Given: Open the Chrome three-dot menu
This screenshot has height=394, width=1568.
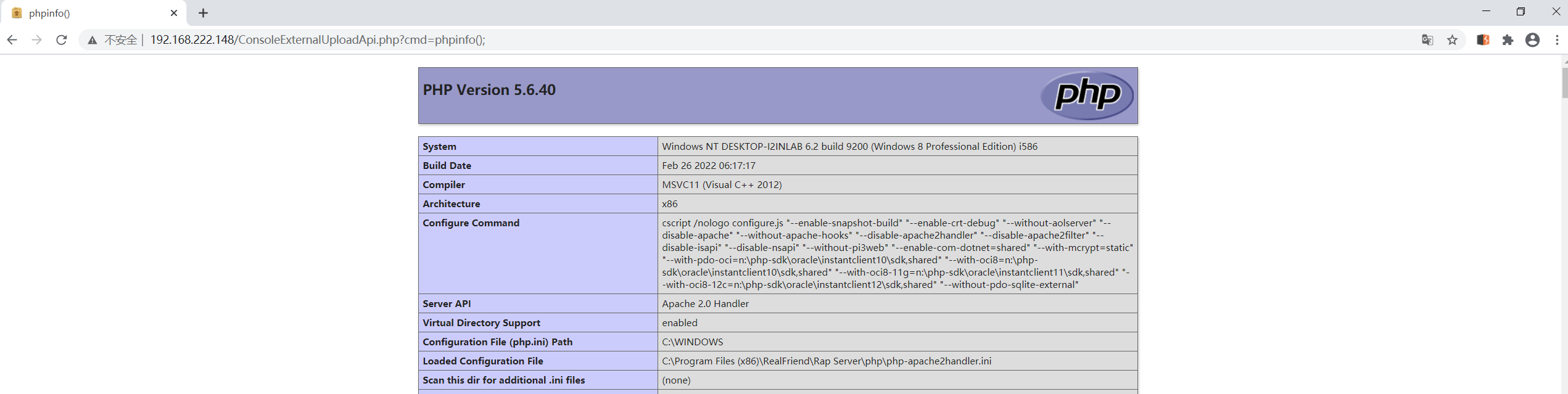Looking at the screenshot, I should [x=1558, y=40].
